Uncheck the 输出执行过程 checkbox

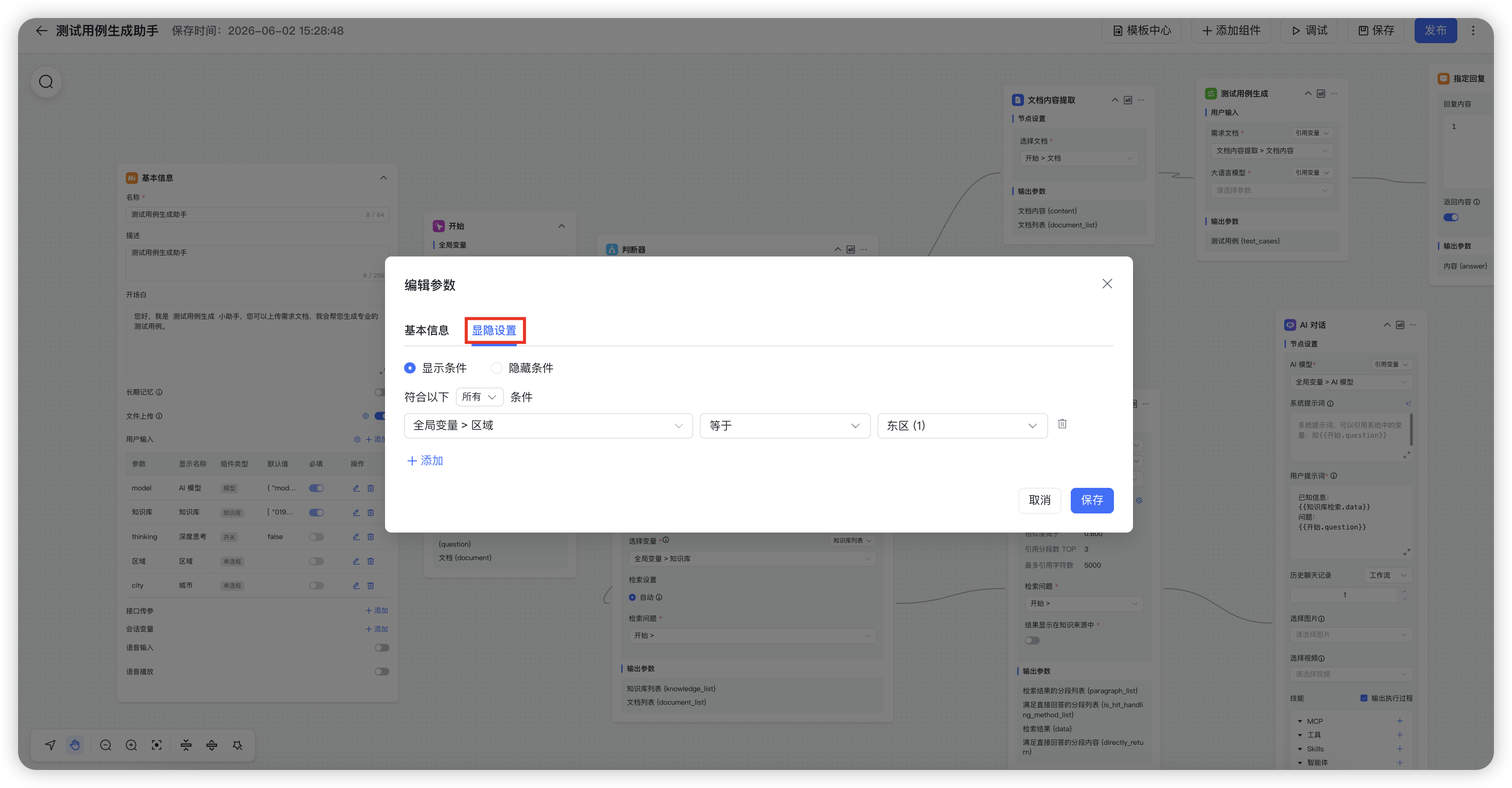[1364, 698]
